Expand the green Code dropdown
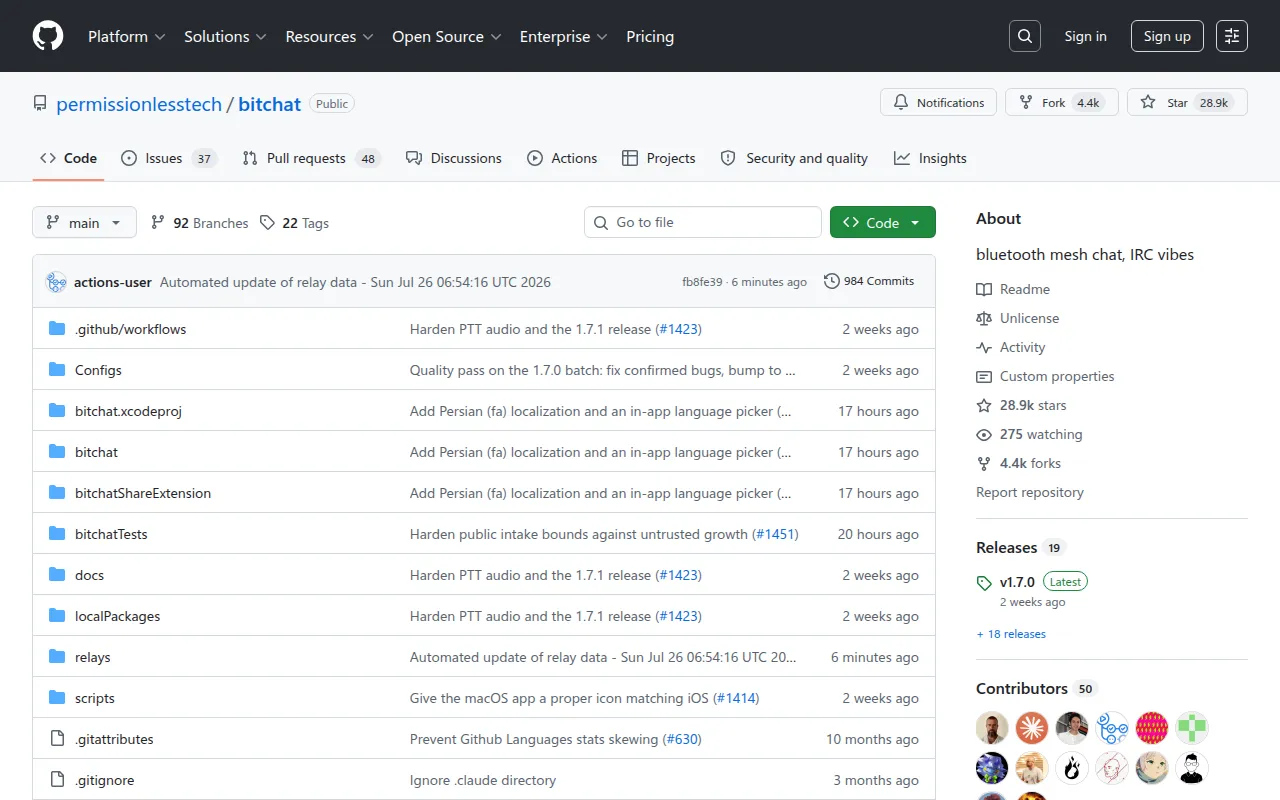Viewport: 1280px width, 800px height. coord(883,222)
